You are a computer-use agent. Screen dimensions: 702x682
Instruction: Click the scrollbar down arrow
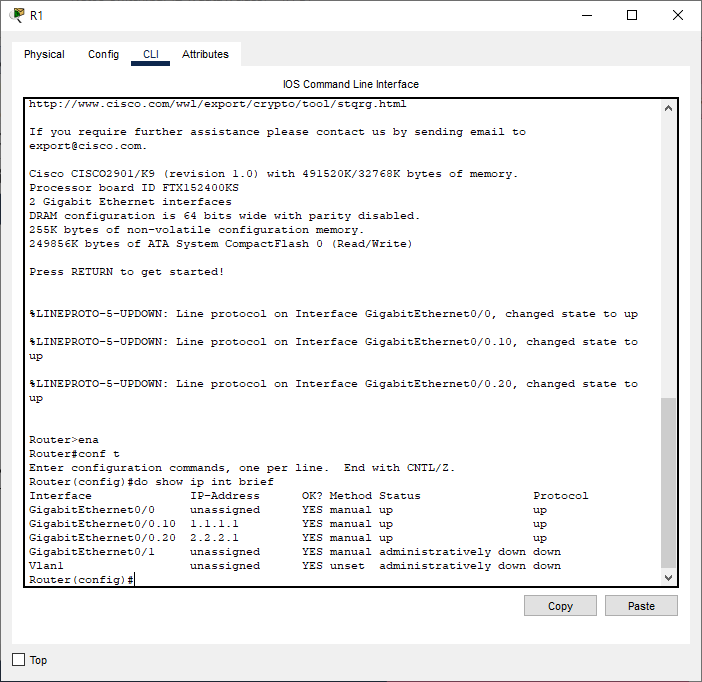[x=668, y=578]
